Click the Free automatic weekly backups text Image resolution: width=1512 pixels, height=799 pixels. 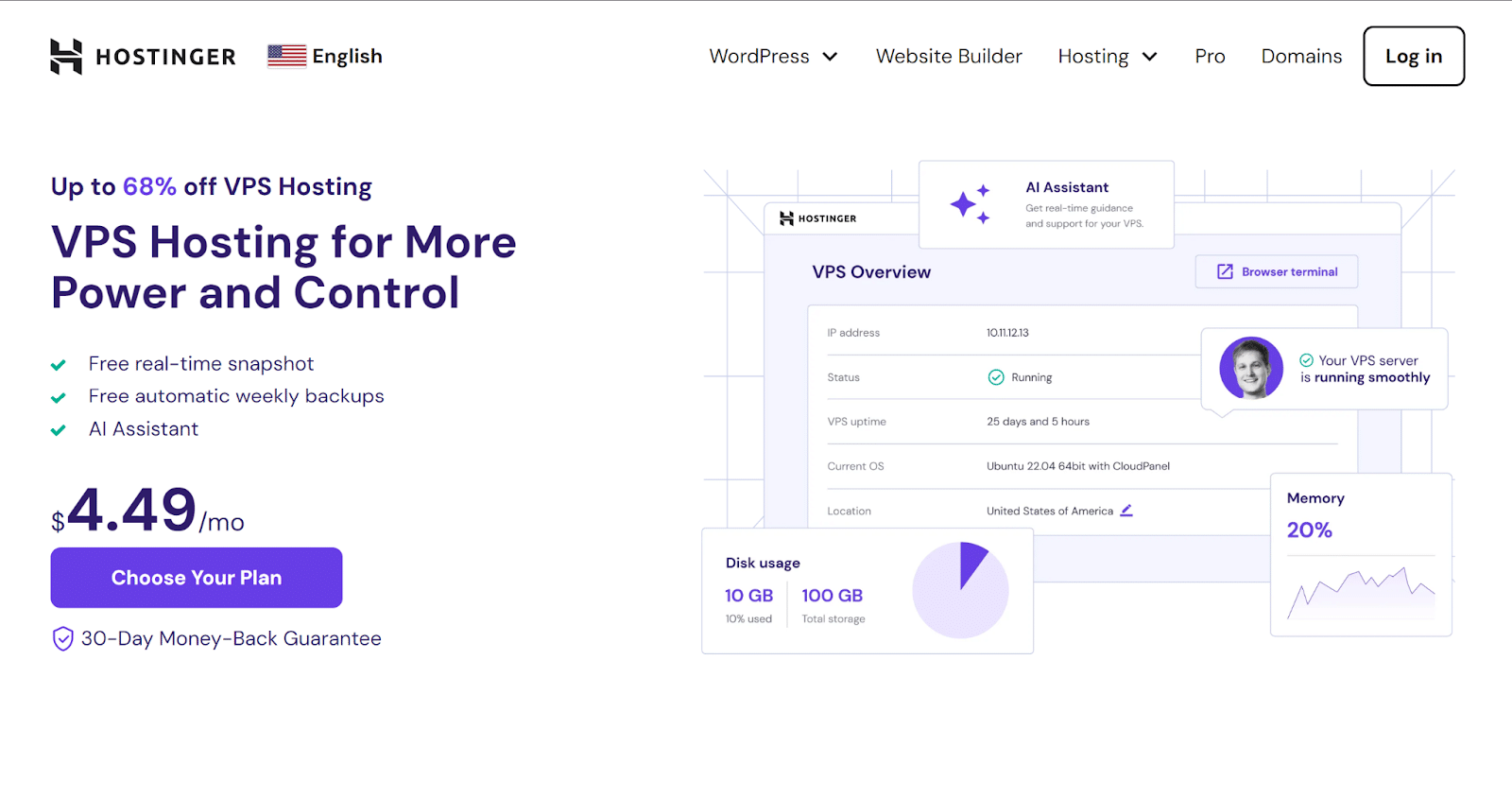(236, 396)
